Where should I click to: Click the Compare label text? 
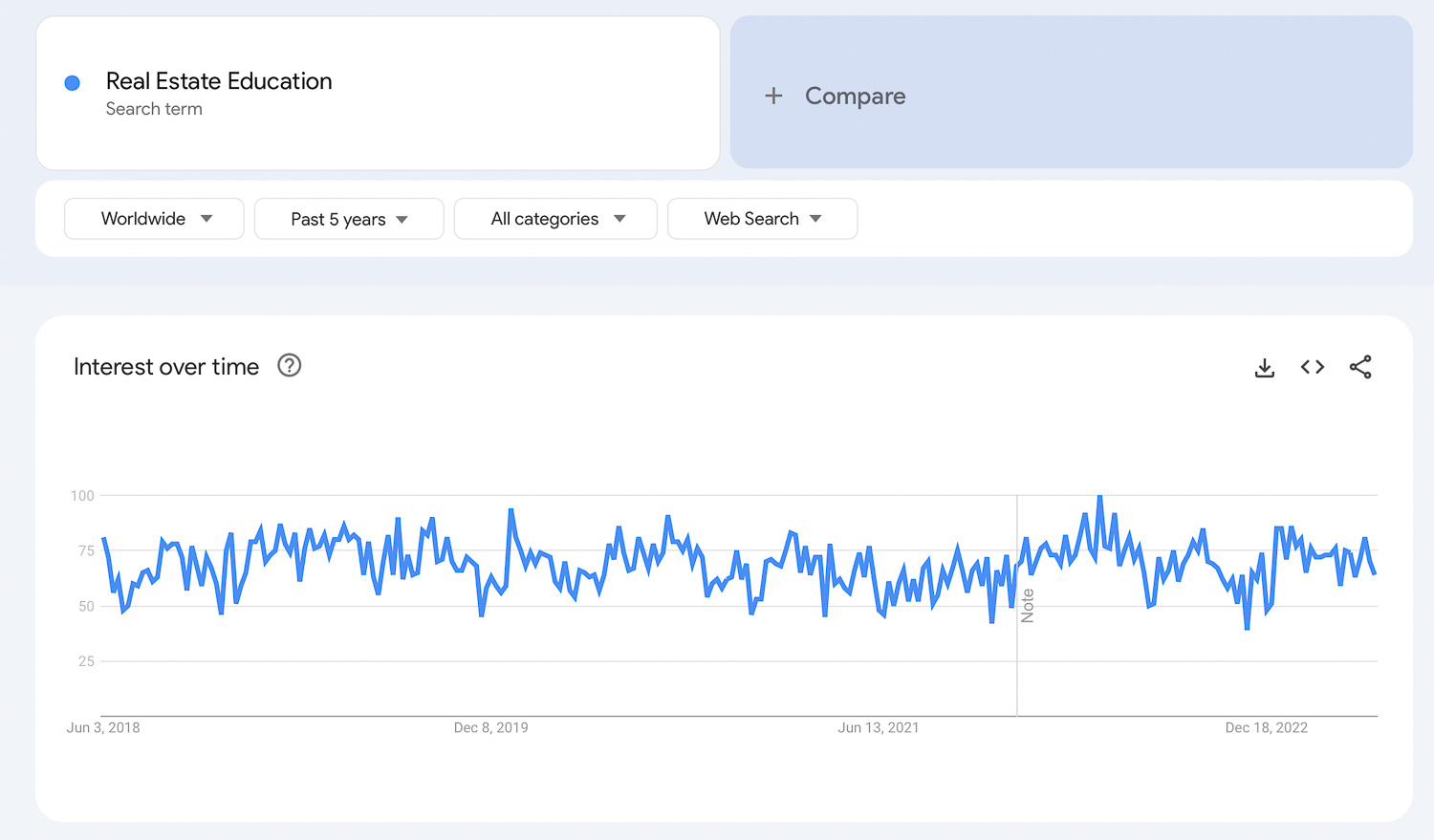[x=855, y=96]
